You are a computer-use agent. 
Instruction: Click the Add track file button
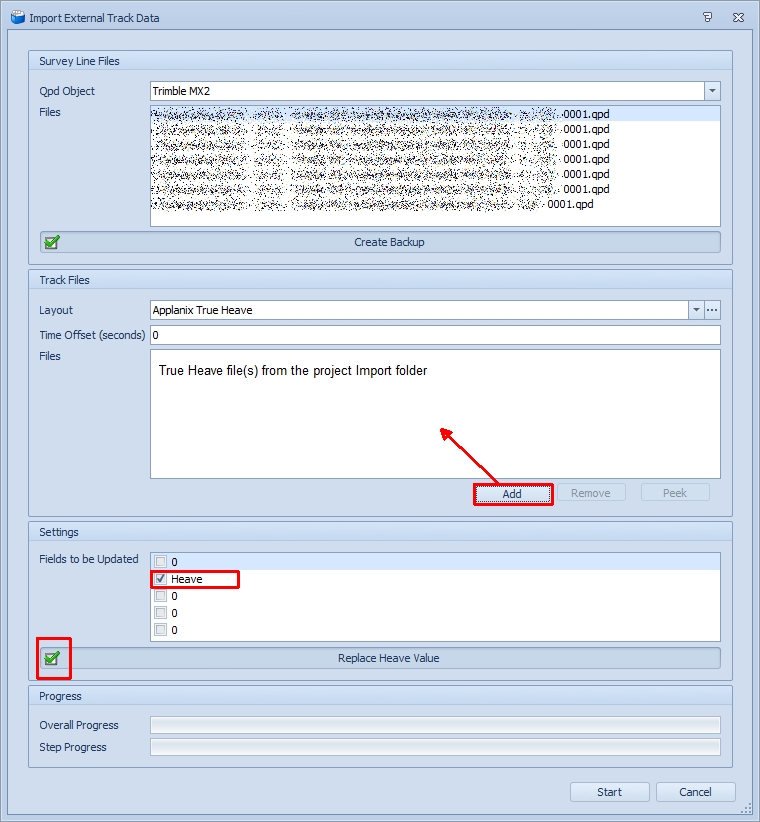(513, 494)
